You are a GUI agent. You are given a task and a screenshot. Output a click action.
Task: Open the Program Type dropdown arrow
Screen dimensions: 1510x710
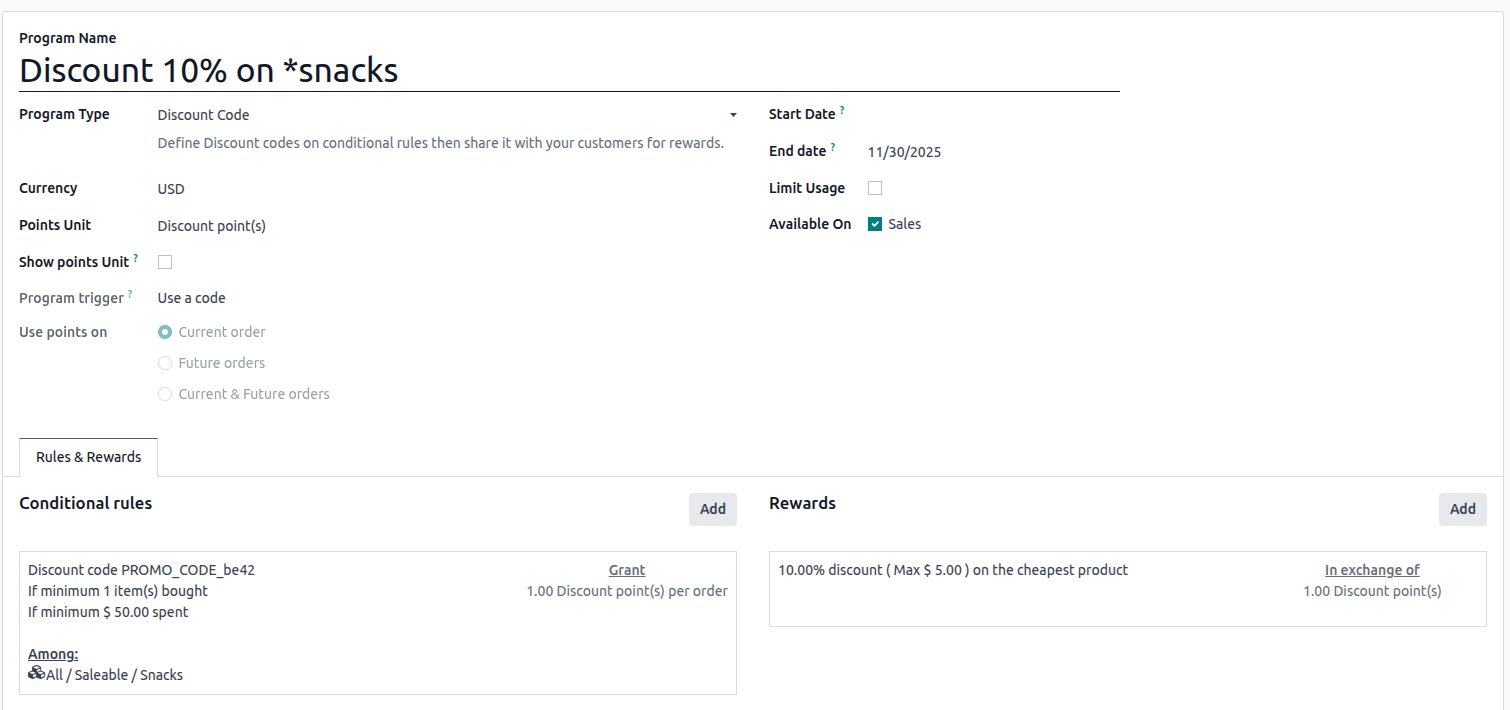tap(733, 115)
